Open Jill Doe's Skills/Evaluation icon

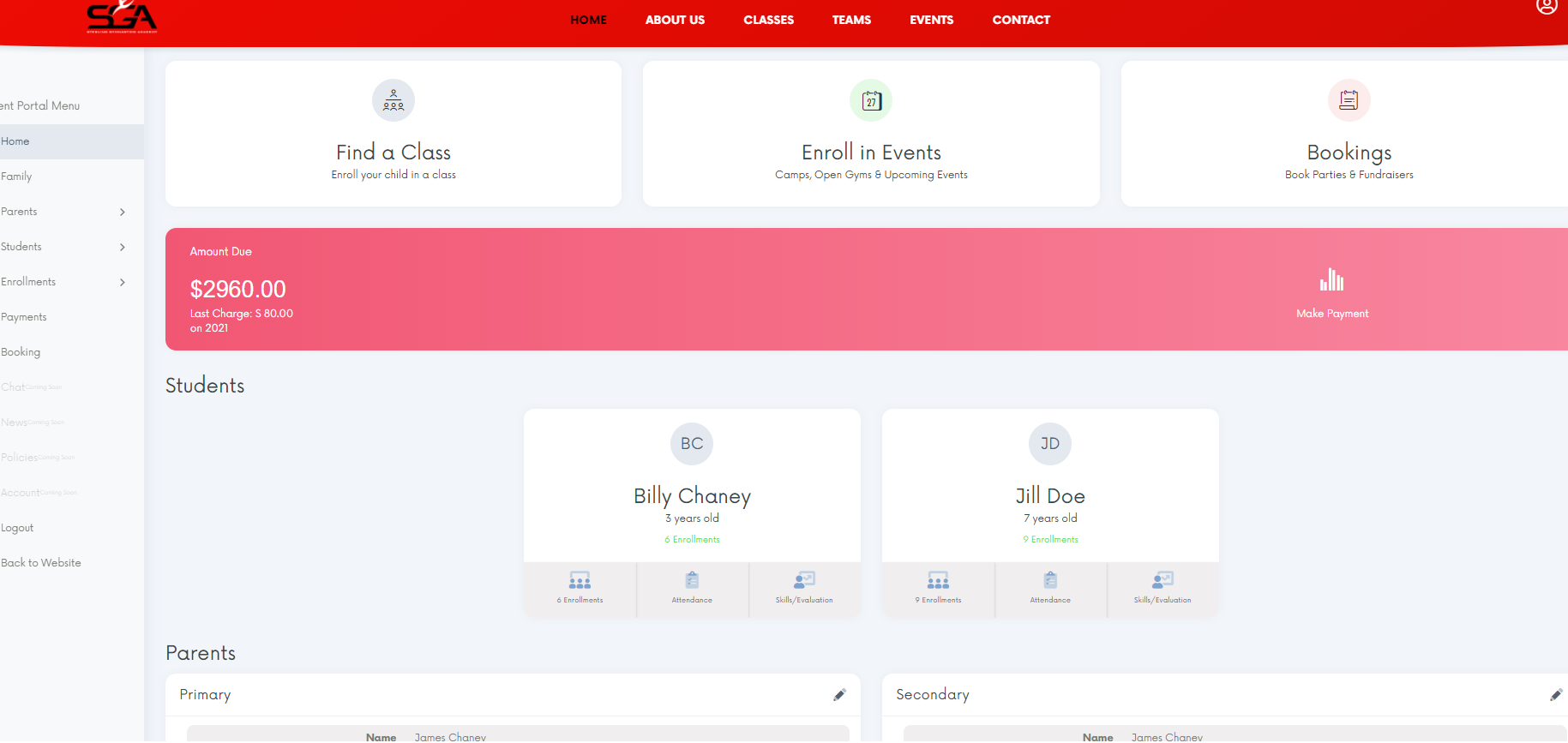coord(1162,580)
